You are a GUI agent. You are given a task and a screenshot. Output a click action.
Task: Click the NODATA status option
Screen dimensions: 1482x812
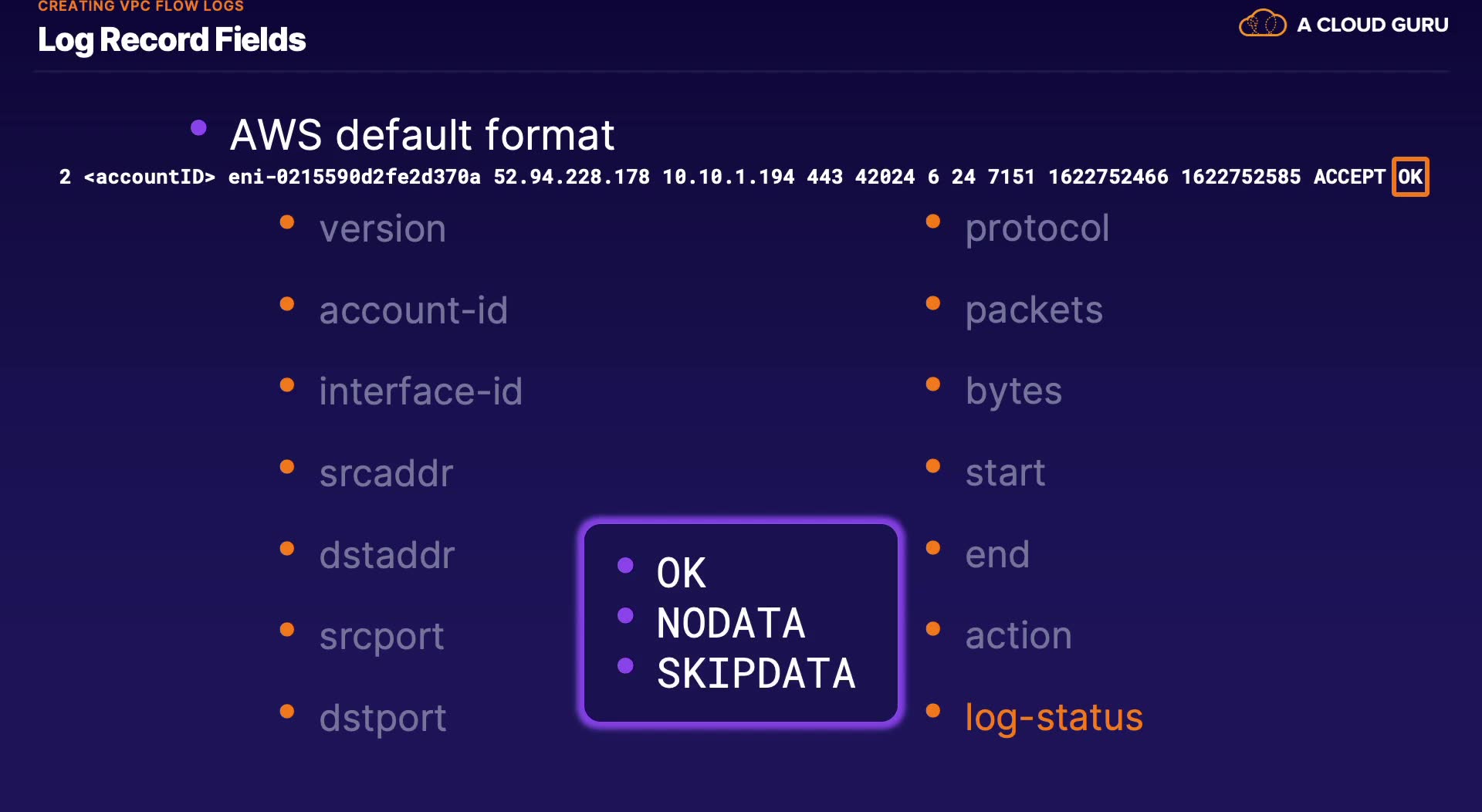[730, 623]
